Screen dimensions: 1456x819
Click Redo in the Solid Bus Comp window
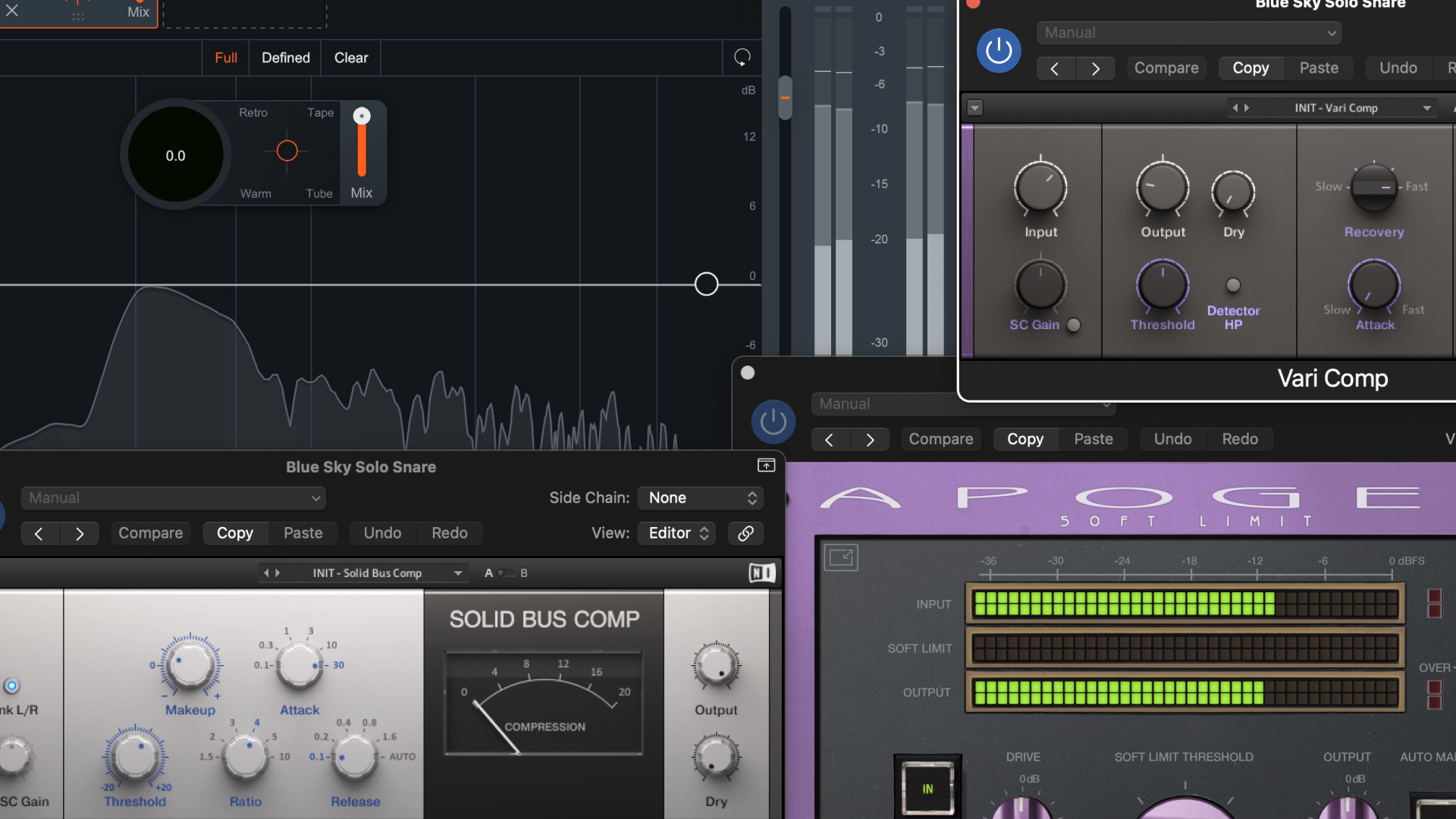click(x=450, y=533)
